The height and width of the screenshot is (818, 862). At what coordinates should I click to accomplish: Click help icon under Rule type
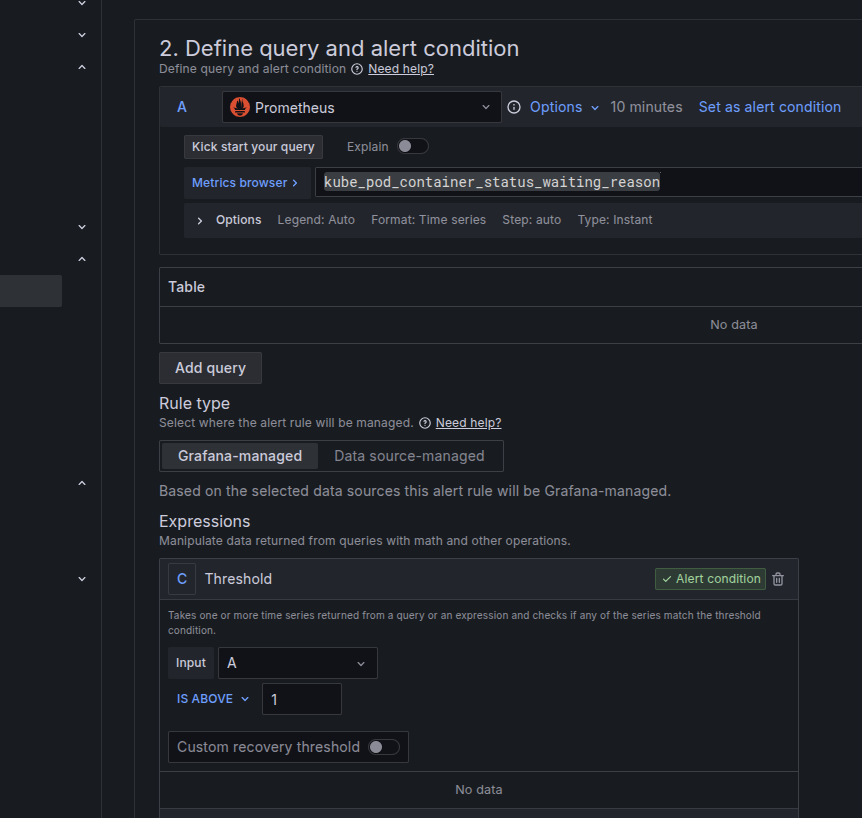(425, 423)
